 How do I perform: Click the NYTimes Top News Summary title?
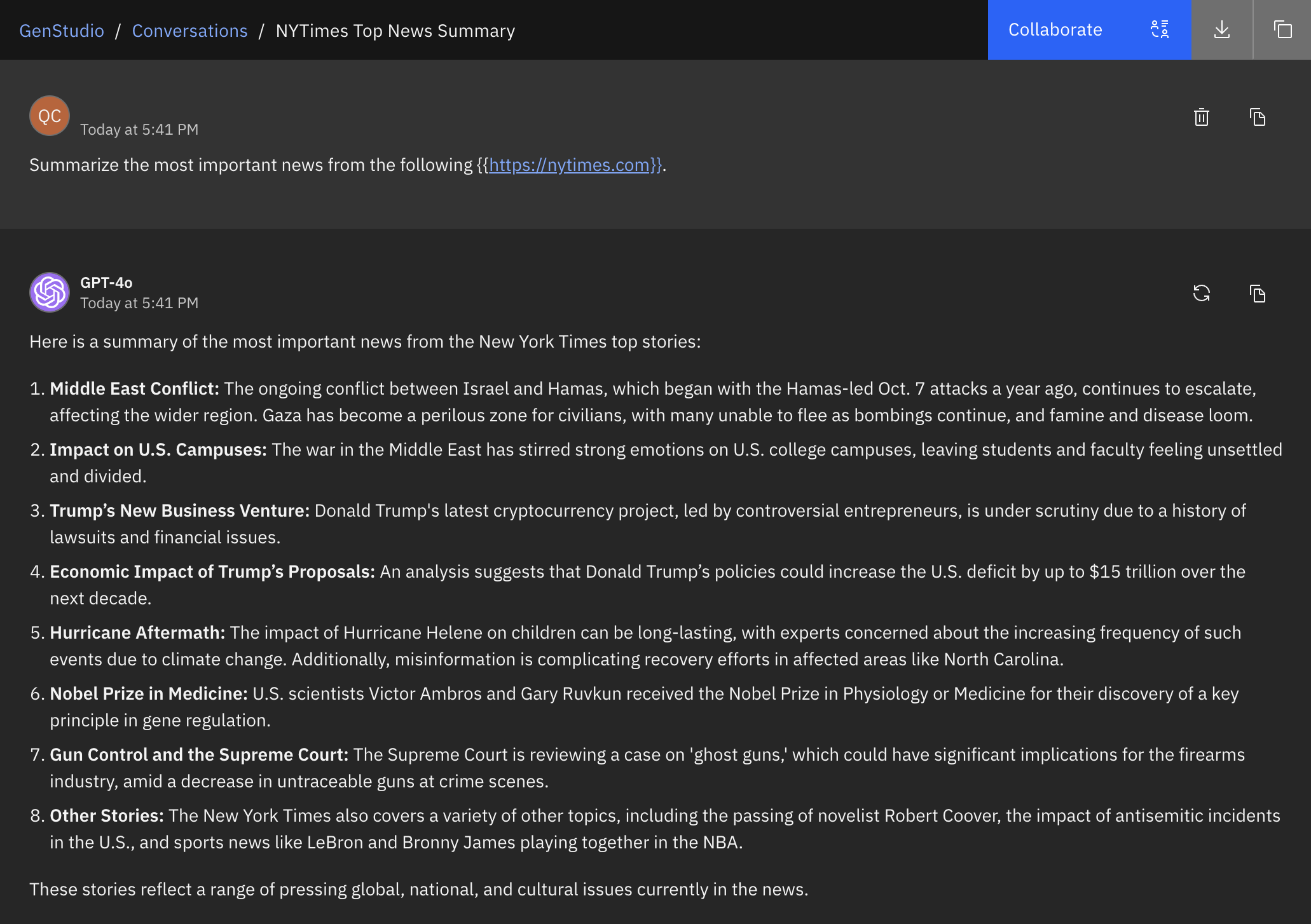click(x=395, y=31)
